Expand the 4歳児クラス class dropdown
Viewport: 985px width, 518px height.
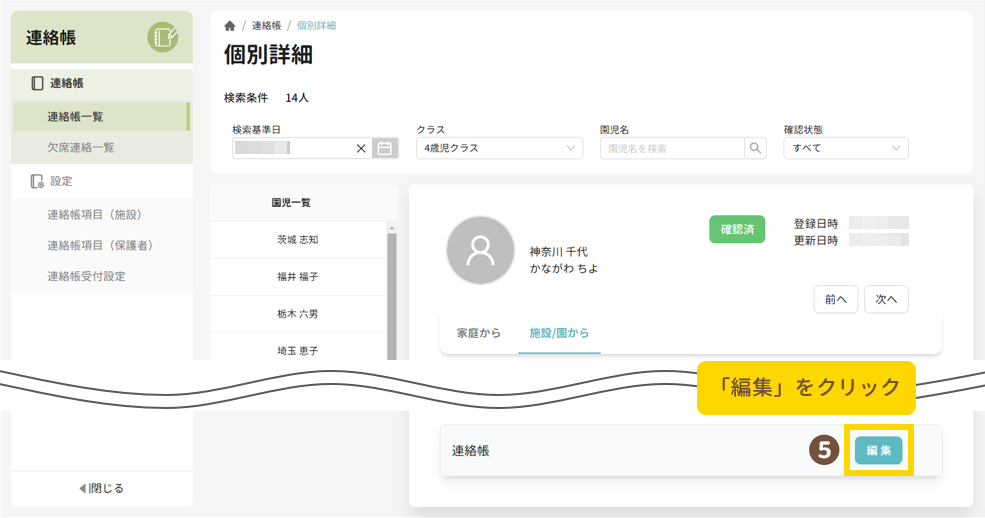(499, 148)
